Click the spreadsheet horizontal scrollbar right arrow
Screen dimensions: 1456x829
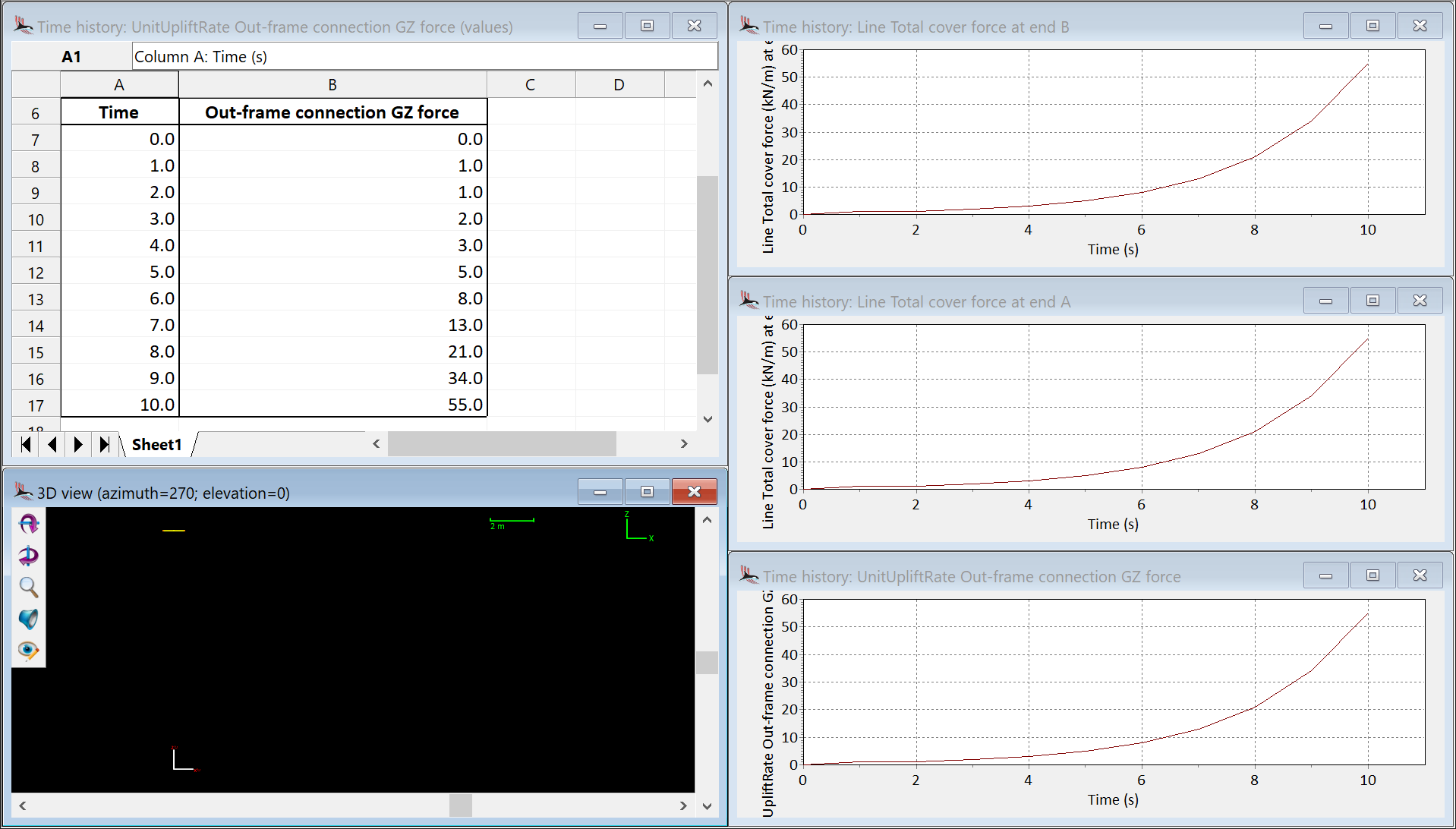click(684, 444)
